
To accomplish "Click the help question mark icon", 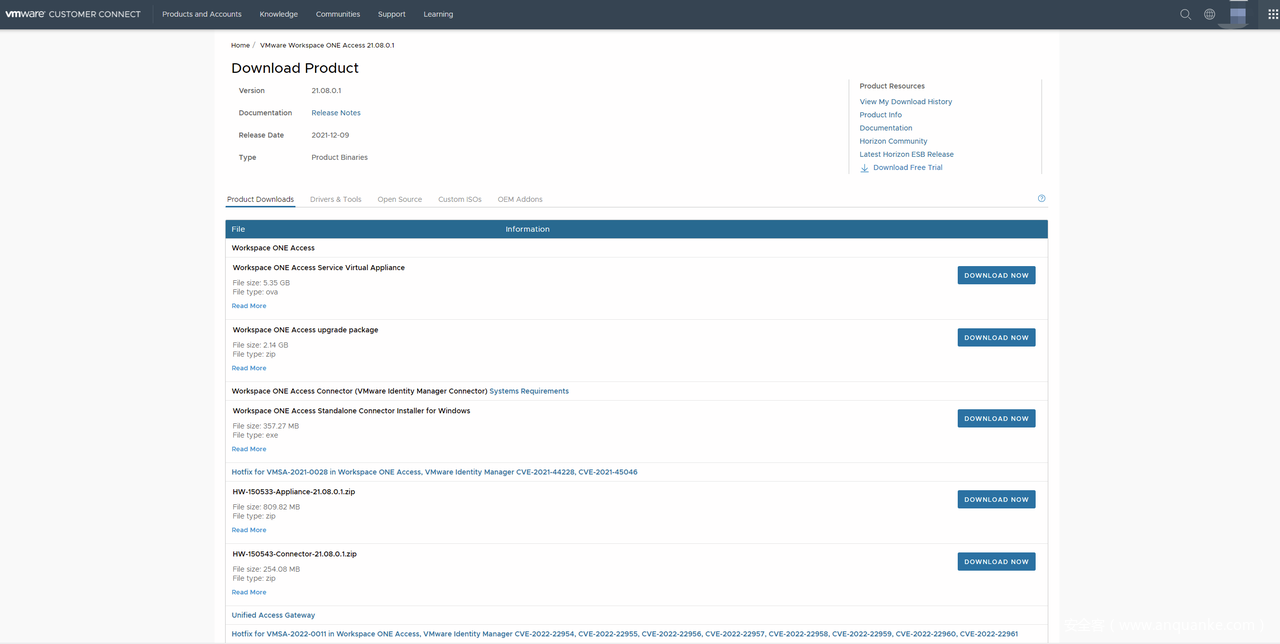I will pyautogui.click(x=1041, y=199).
